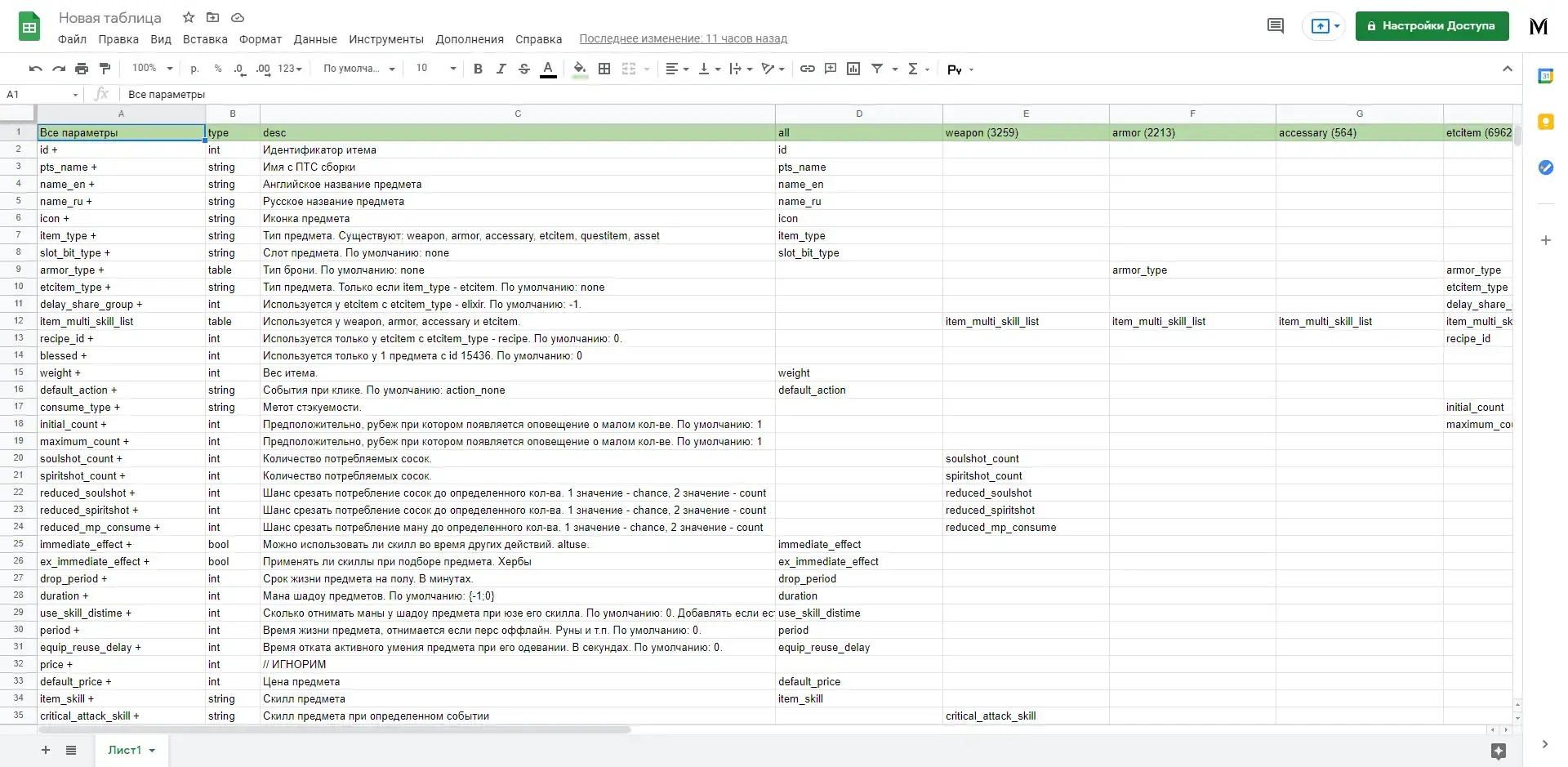Insert a link with chain icon
The height and width of the screenshot is (767, 1568).
pyautogui.click(x=807, y=69)
